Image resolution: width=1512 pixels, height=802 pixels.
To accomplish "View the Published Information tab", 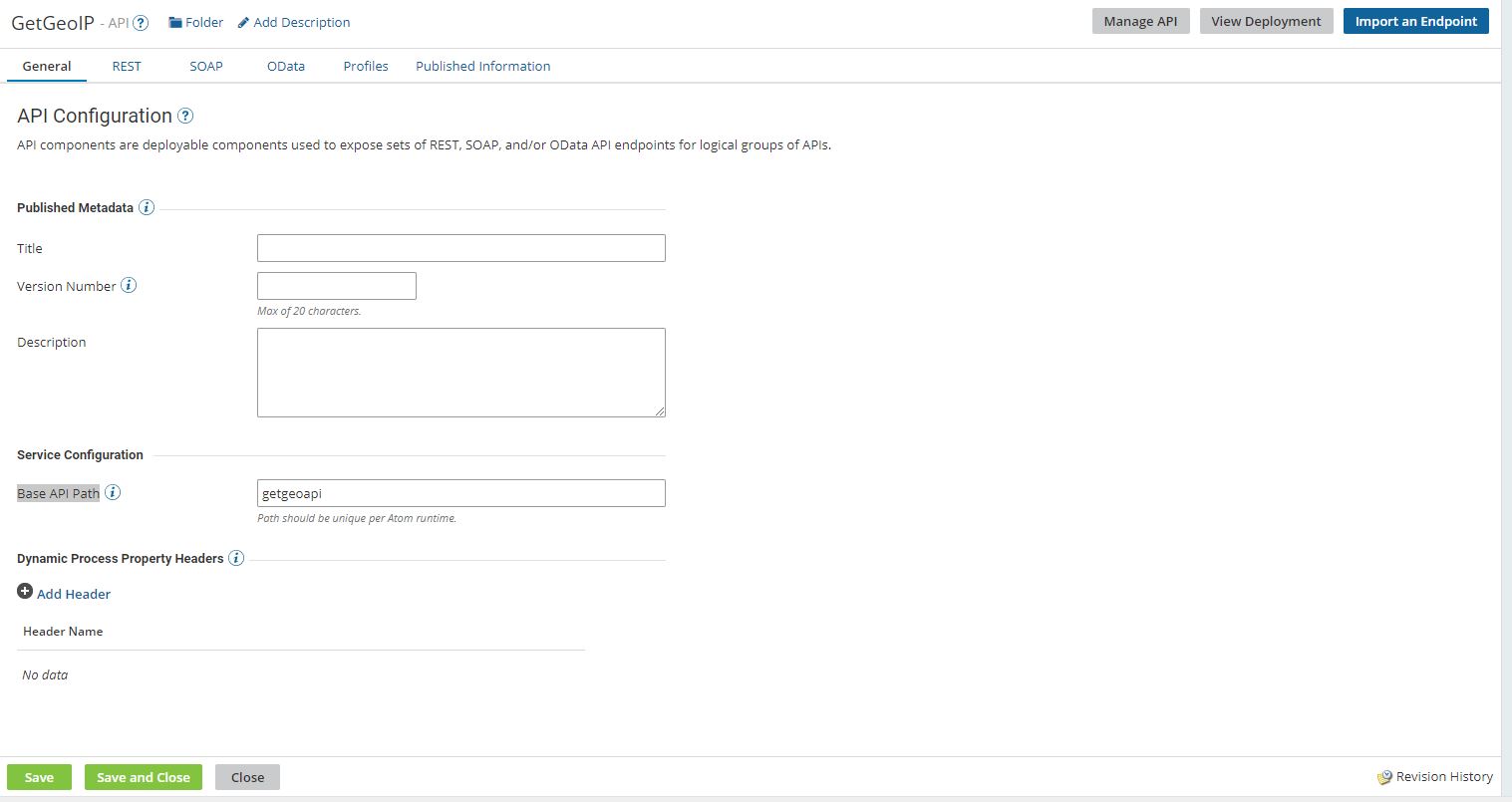I will point(482,66).
